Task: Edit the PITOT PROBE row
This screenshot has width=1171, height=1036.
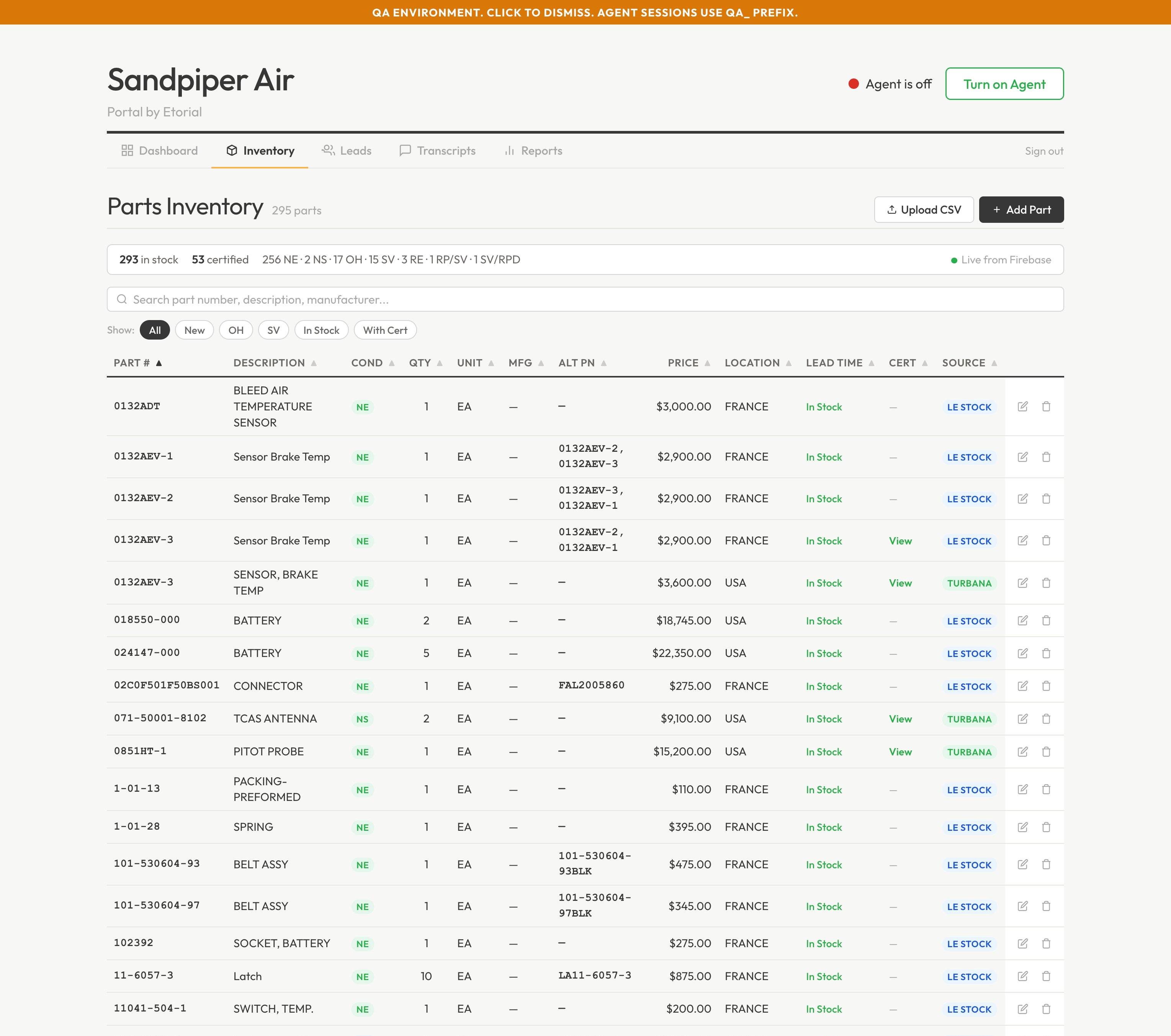Action: click(1023, 752)
